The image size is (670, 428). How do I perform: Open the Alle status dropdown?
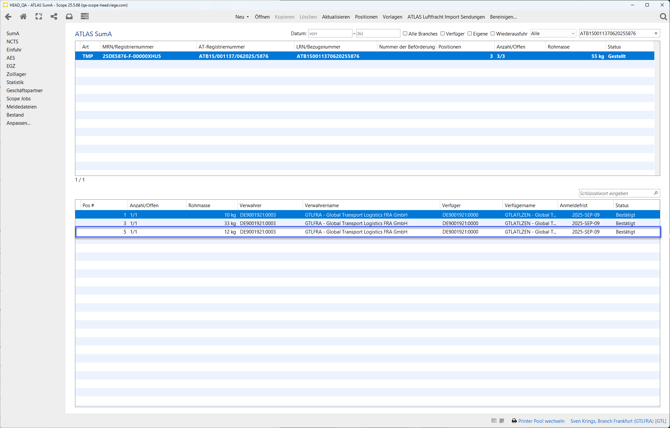[x=553, y=33]
